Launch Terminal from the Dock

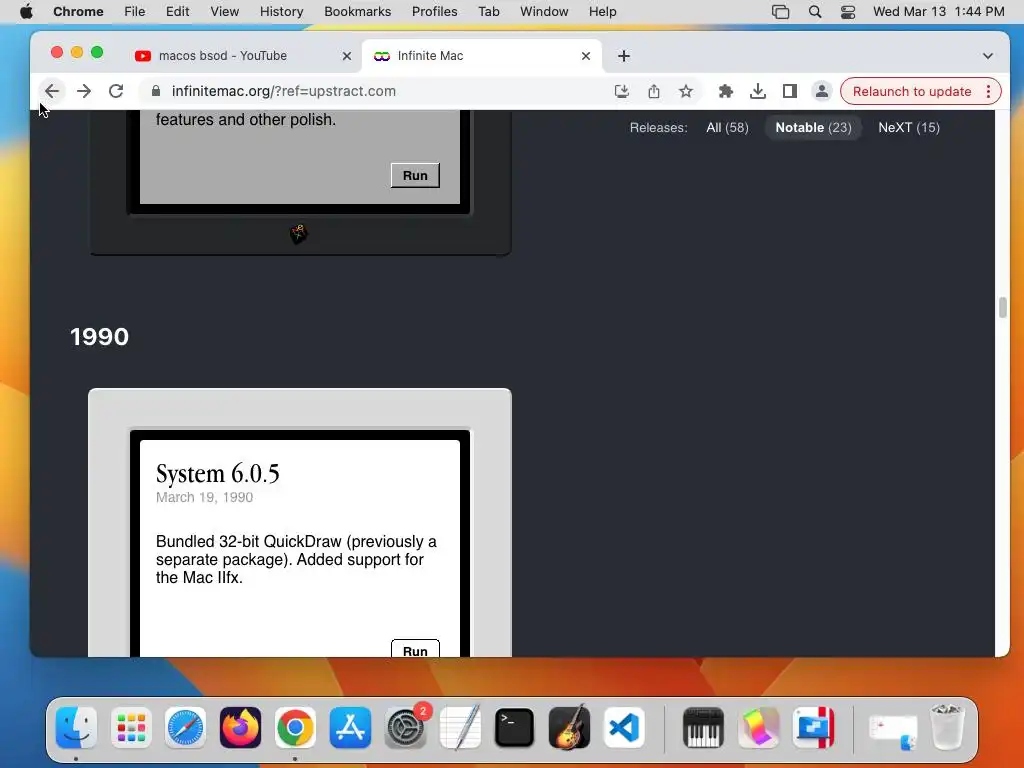coord(515,728)
